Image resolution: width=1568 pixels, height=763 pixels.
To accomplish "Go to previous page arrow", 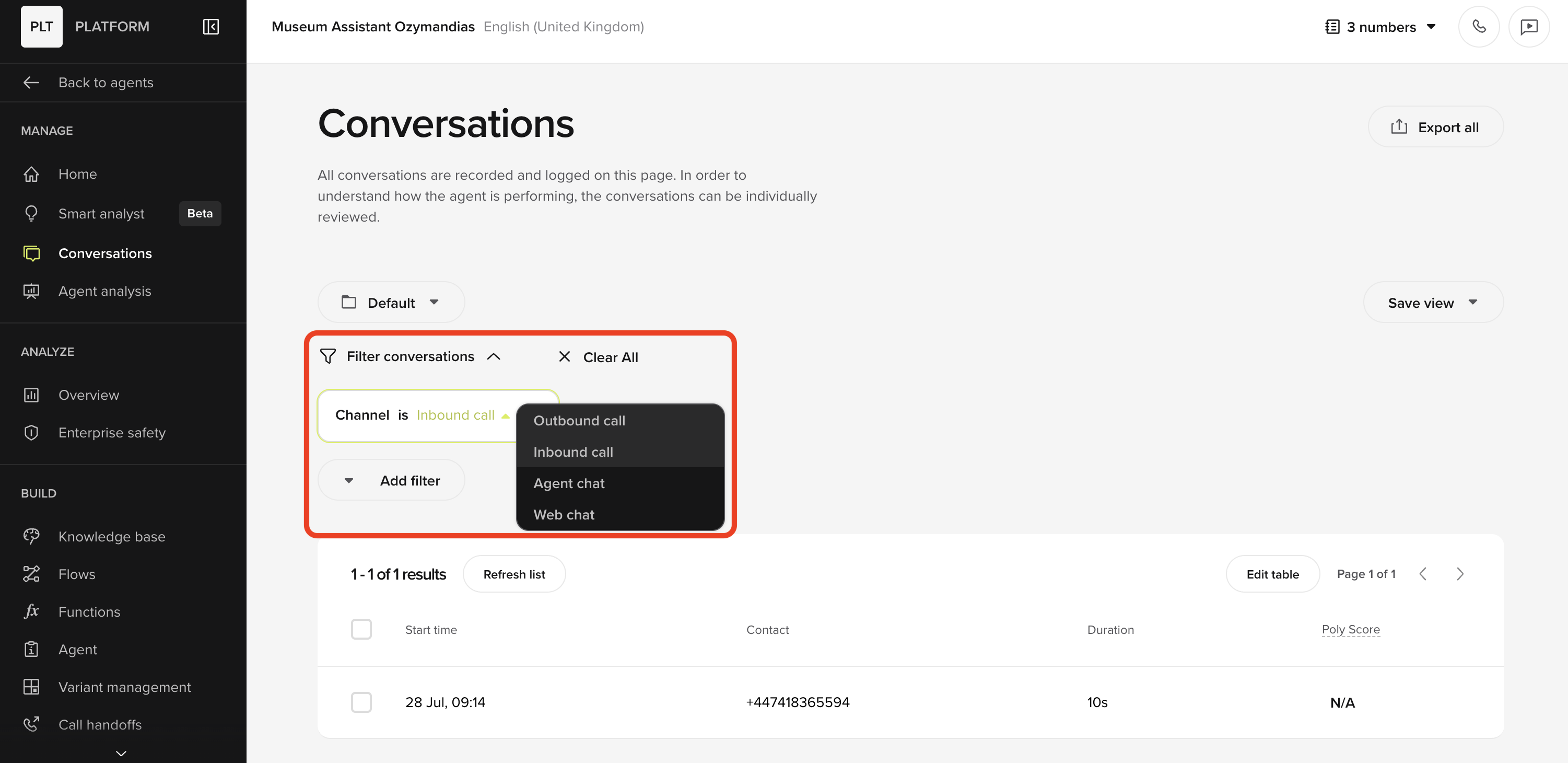I will [x=1422, y=574].
